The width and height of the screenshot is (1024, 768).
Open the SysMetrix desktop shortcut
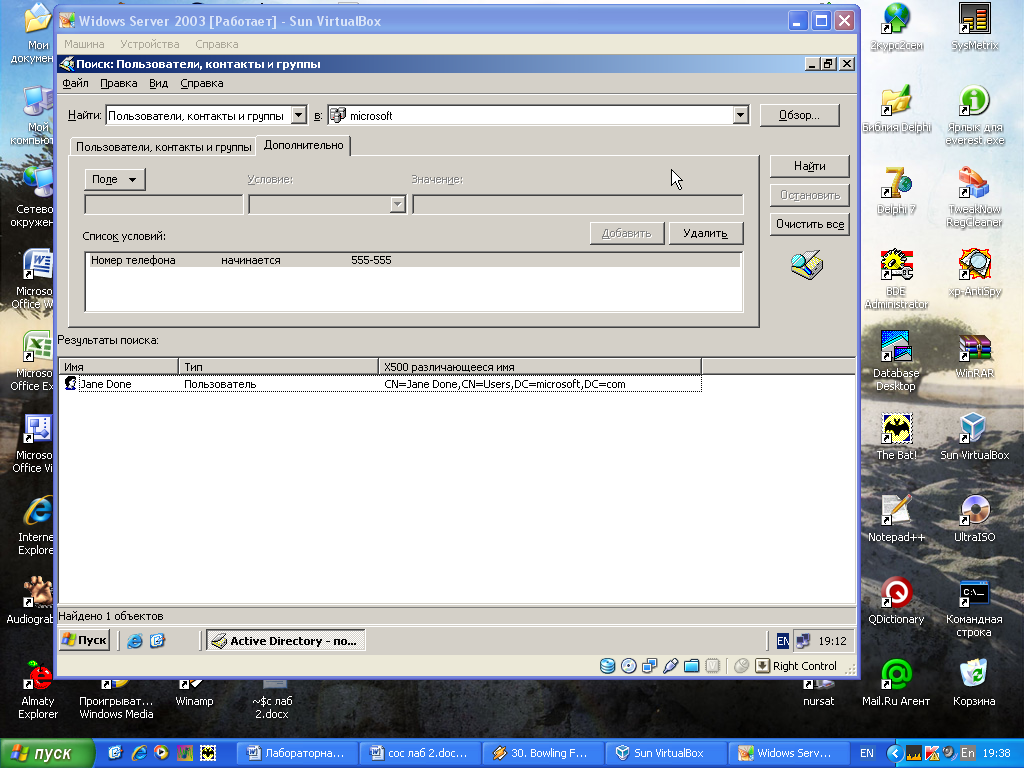coord(974,26)
